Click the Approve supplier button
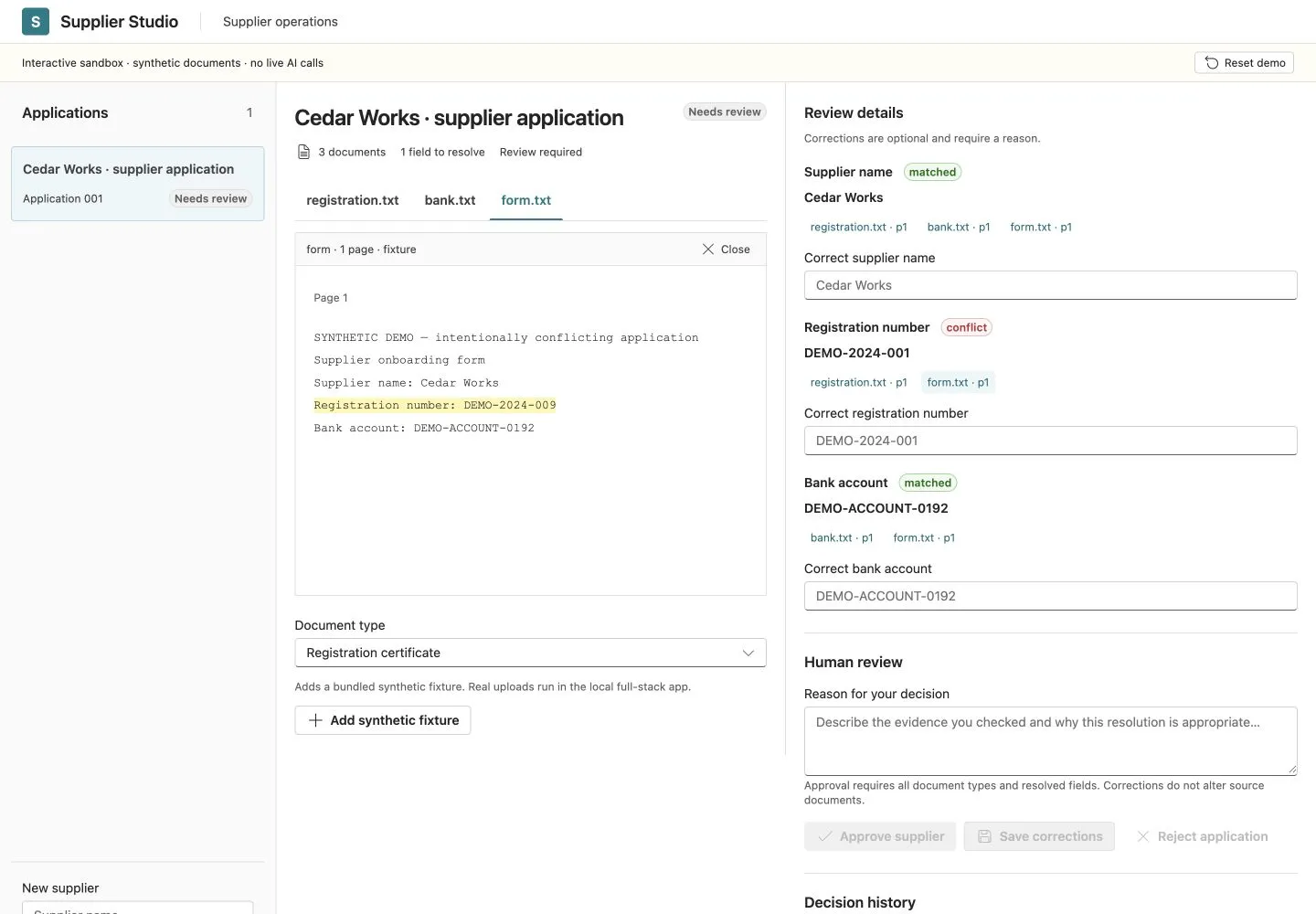The image size is (1316, 914). click(880, 836)
